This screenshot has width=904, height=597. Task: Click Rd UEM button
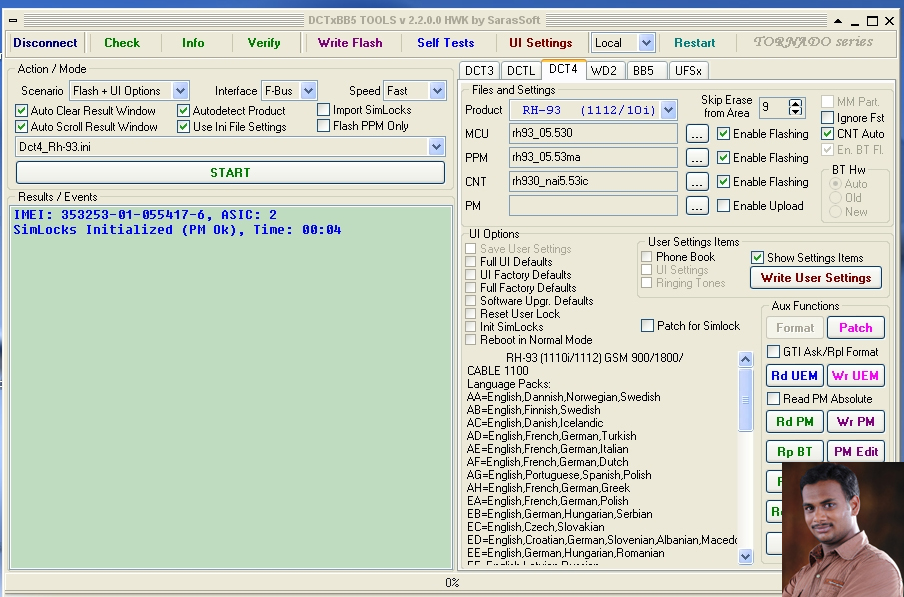click(794, 376)
